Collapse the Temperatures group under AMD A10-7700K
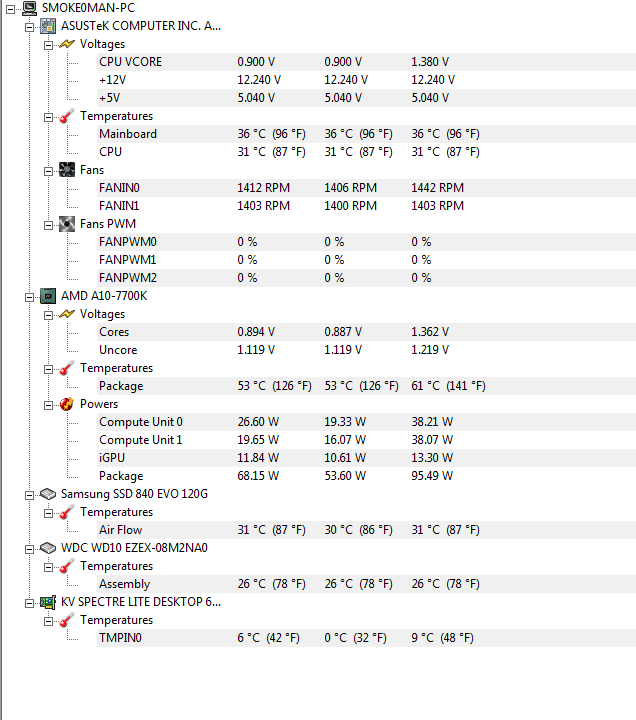Viewport: 636px width, 720px height. click(x=48, y=369)
